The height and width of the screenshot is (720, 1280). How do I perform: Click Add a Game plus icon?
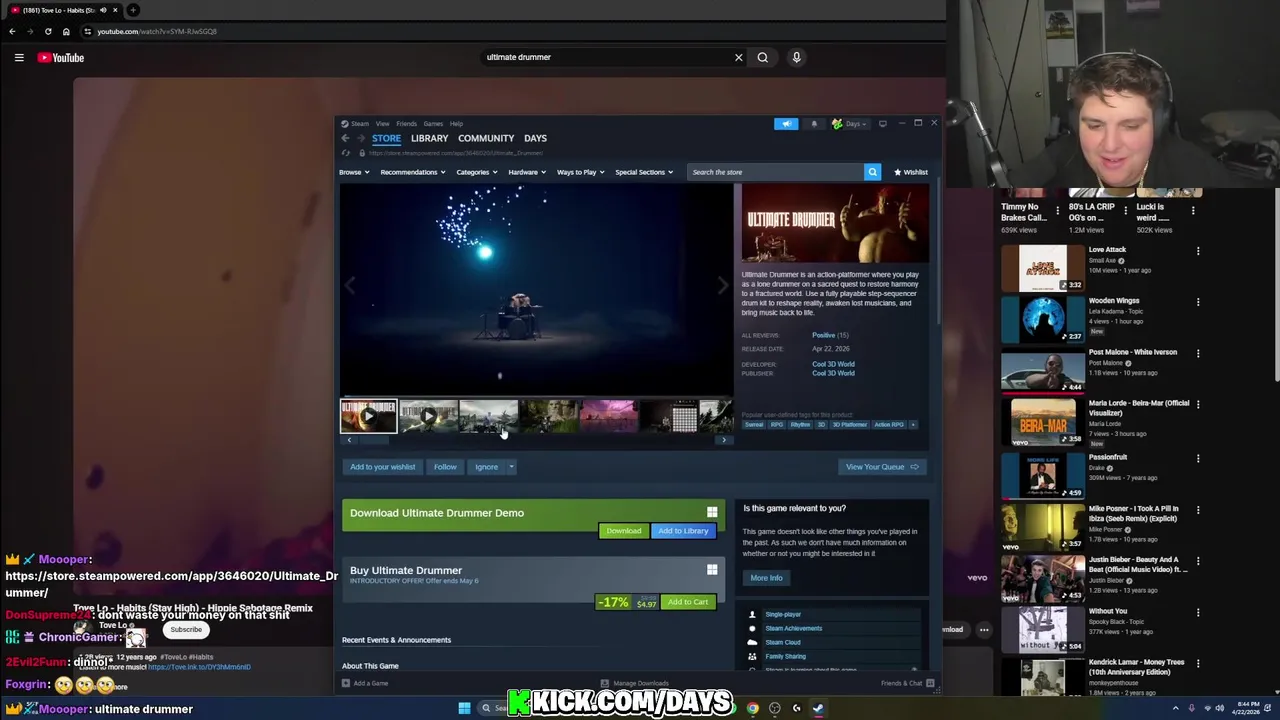point(346,683)
